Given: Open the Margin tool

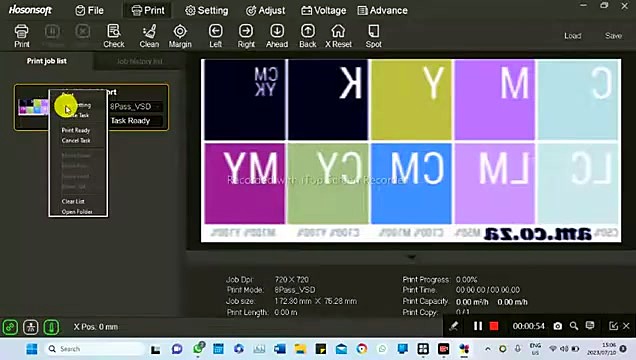Looking at the screenshot, I should tap(180, 36).
